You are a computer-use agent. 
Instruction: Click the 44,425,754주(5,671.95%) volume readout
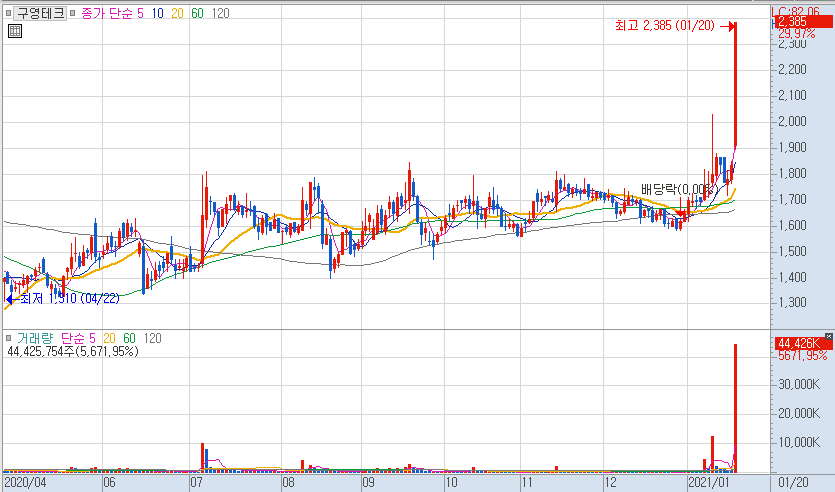coord(73,351)
